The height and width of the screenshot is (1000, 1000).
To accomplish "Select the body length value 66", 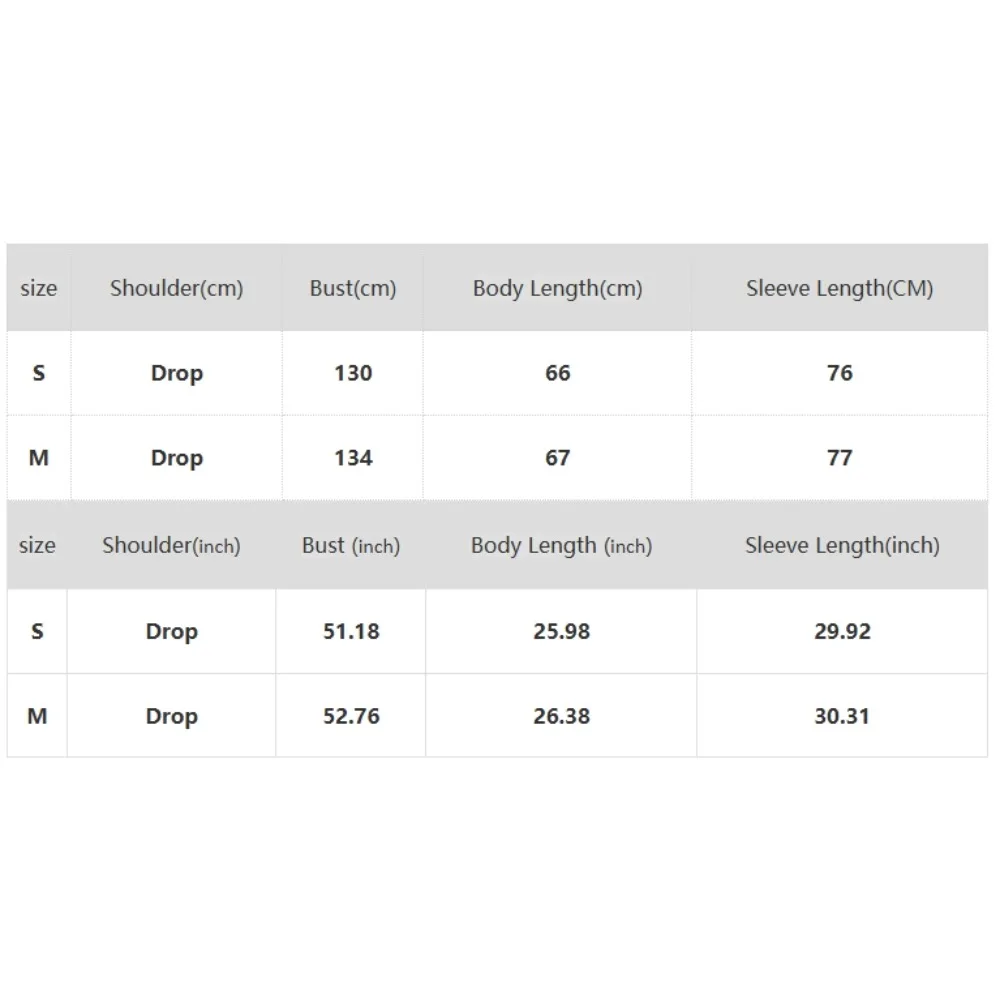I will tap(557, 373).
